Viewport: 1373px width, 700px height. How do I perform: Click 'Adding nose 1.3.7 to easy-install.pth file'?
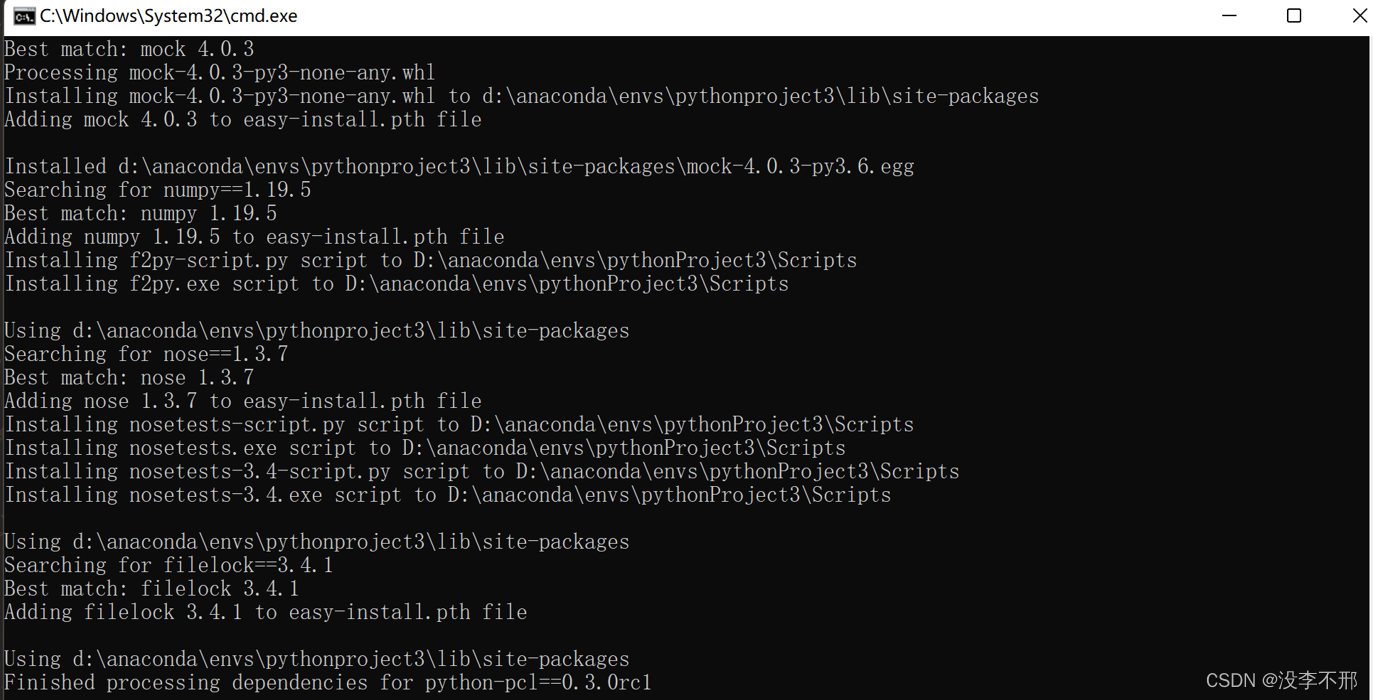tap(246, 400)
